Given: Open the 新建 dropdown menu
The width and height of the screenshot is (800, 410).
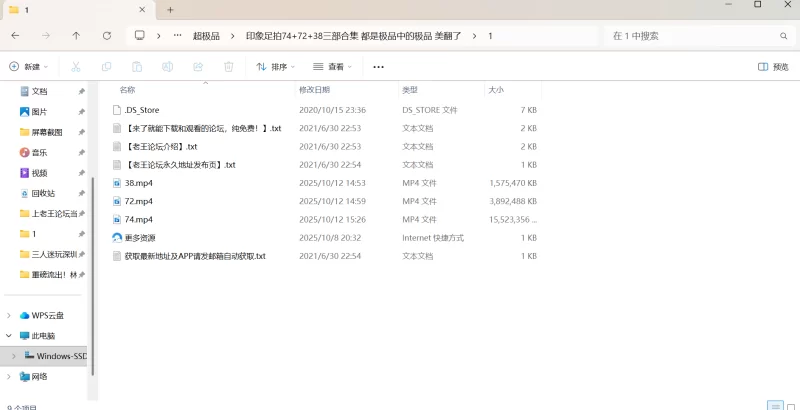Looking at the screenshot, I should pos(29,67).
